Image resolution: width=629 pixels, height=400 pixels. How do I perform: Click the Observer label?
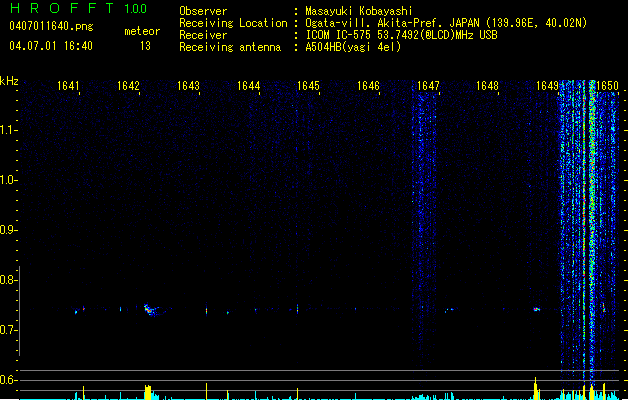203,11
